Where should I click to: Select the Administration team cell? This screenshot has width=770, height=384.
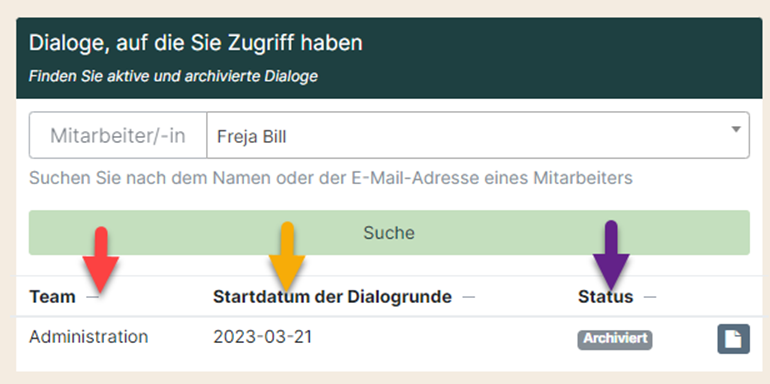88,337
